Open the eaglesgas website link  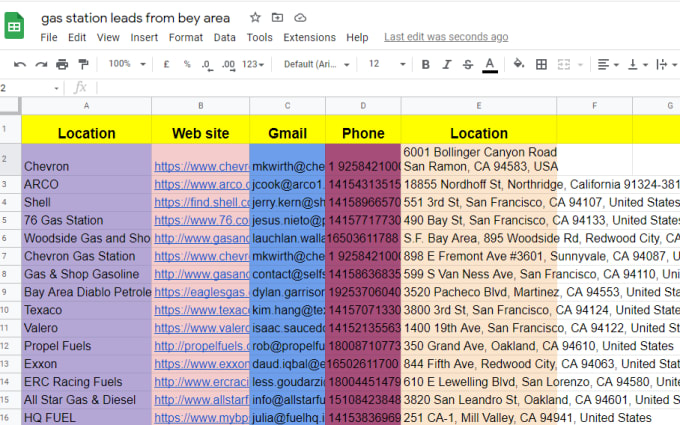click(x=201, y=292)
